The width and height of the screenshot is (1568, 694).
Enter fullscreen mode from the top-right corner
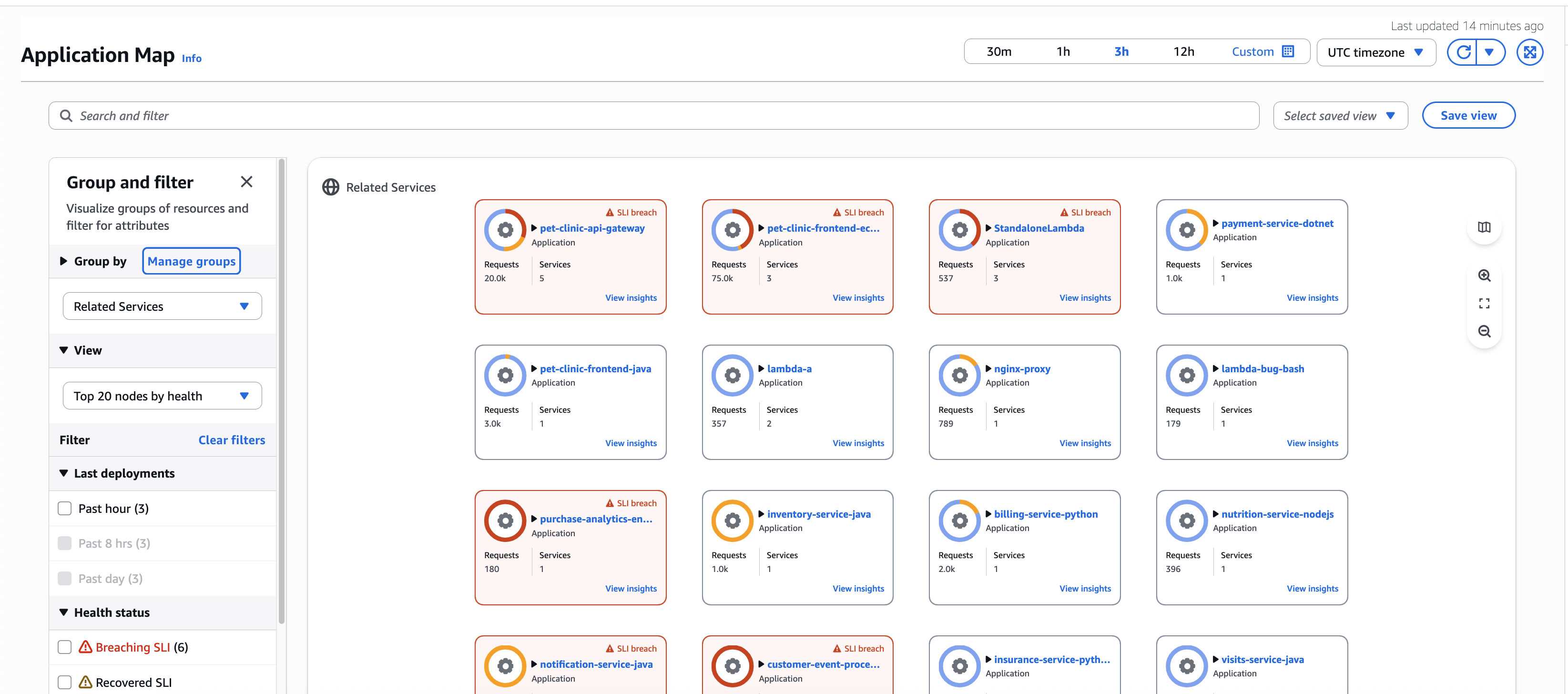tap(1531, 52)
